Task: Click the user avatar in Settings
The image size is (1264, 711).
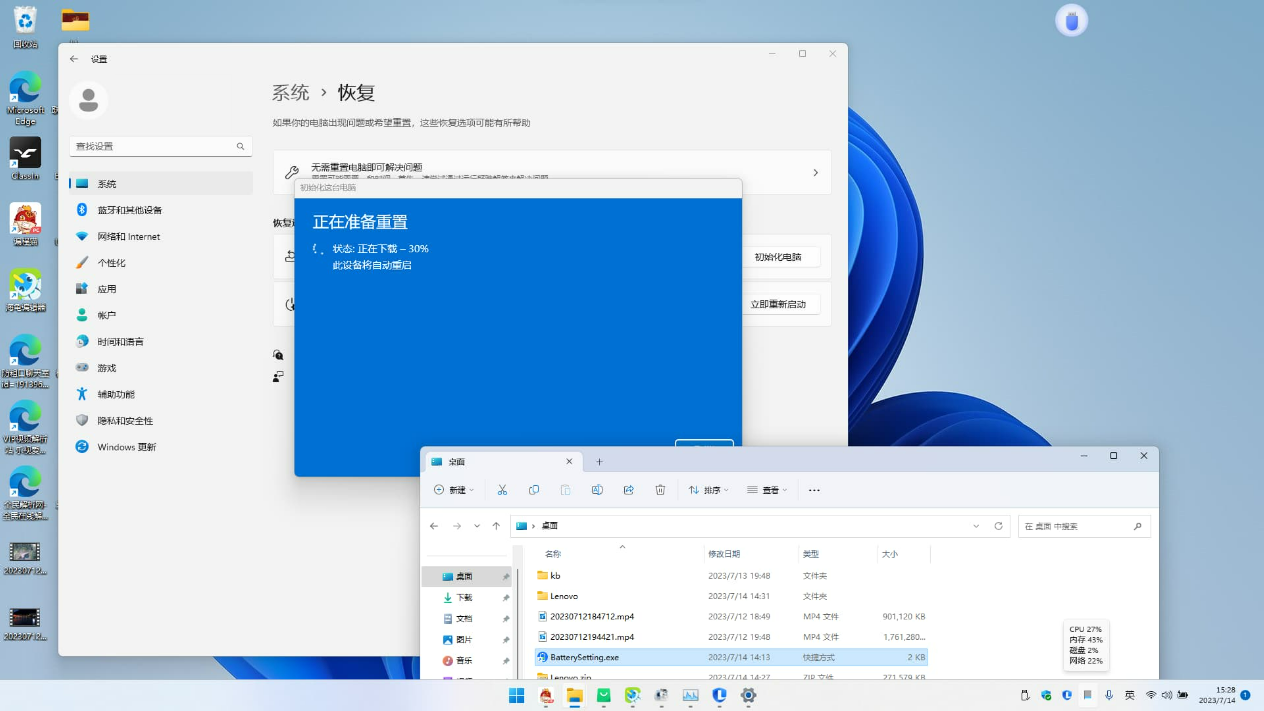Action: tap(88, 100)
